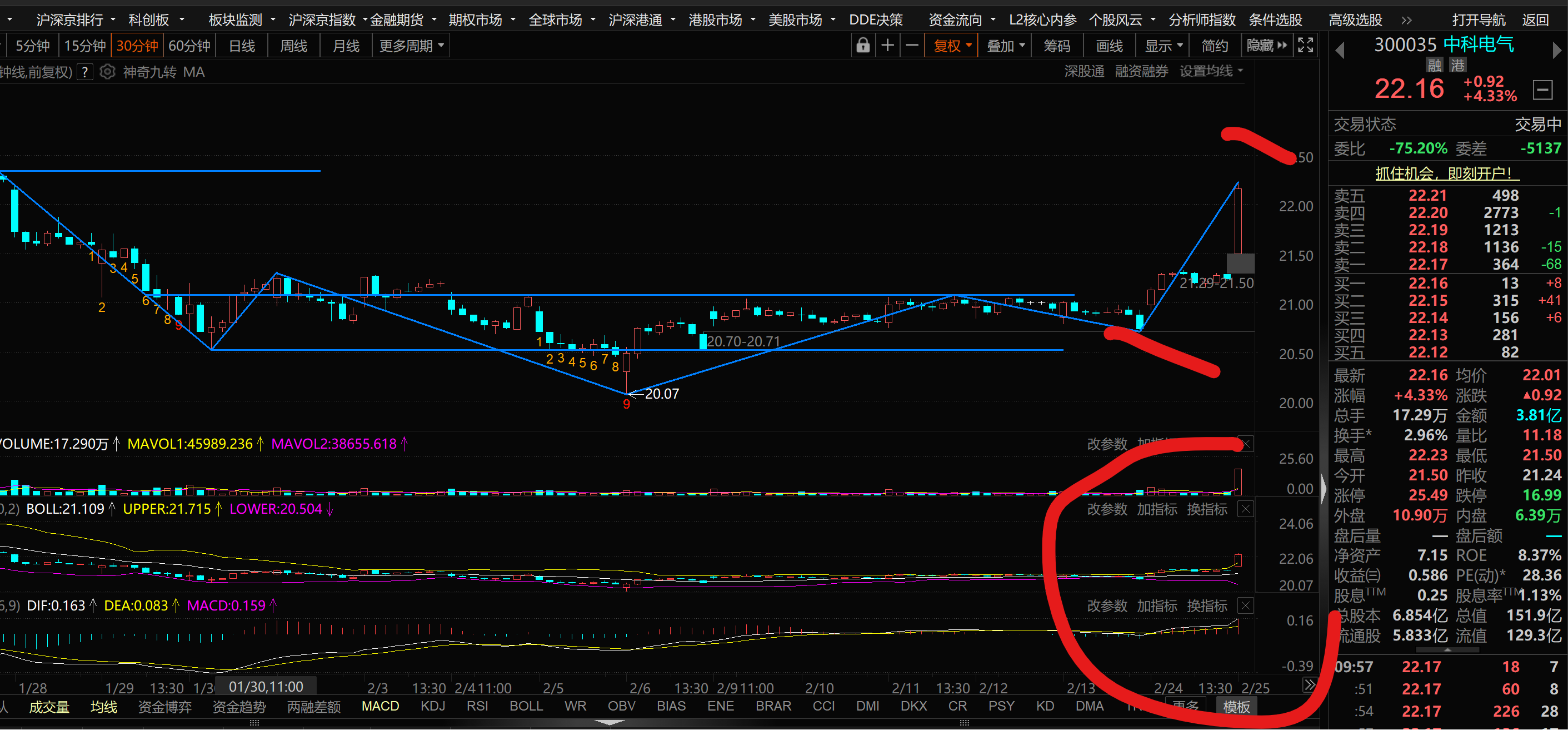
Task: Go to previous stock arrow
Action: (1339, 51)
